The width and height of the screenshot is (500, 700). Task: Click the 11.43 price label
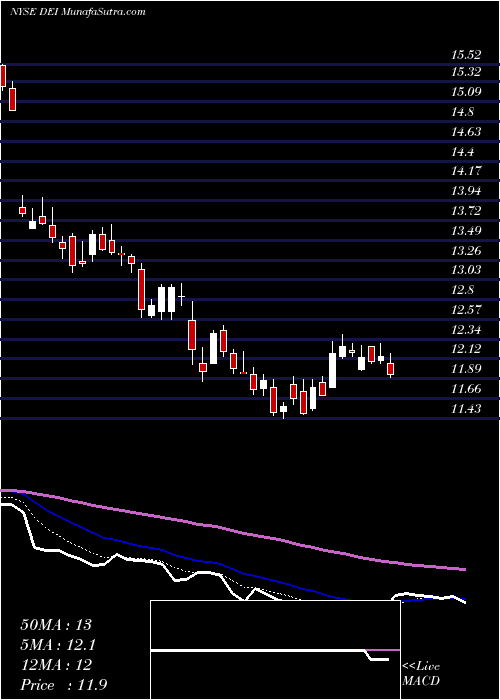(466, 409)
